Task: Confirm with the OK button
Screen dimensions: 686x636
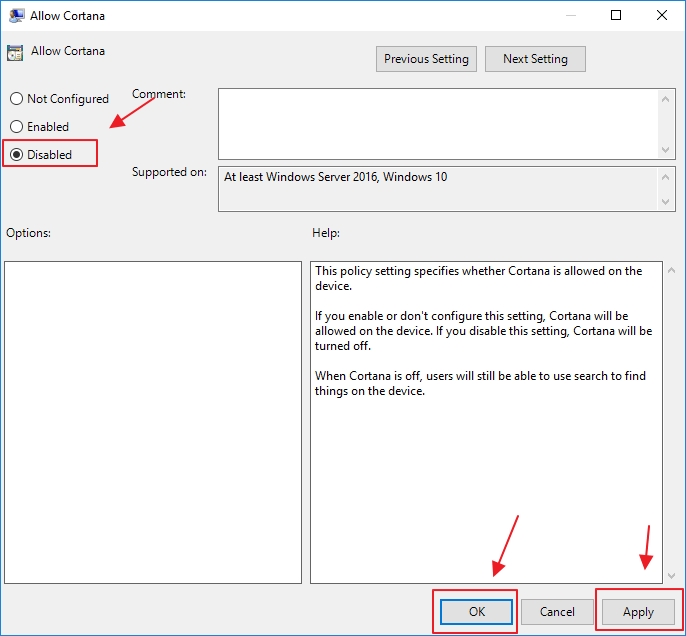Action: [476, 612]
